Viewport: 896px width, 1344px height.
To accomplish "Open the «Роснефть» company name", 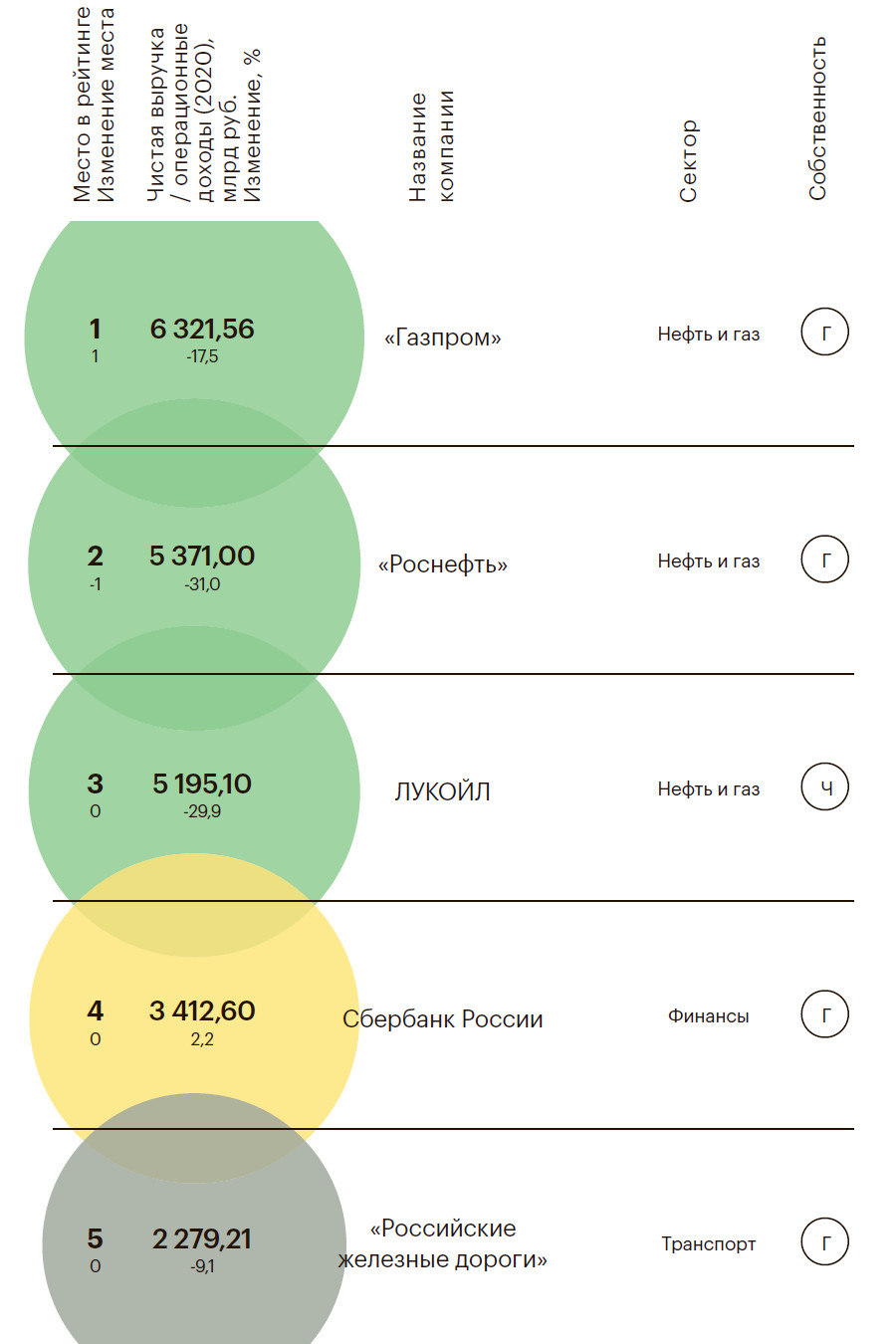I will coord(443,564).
